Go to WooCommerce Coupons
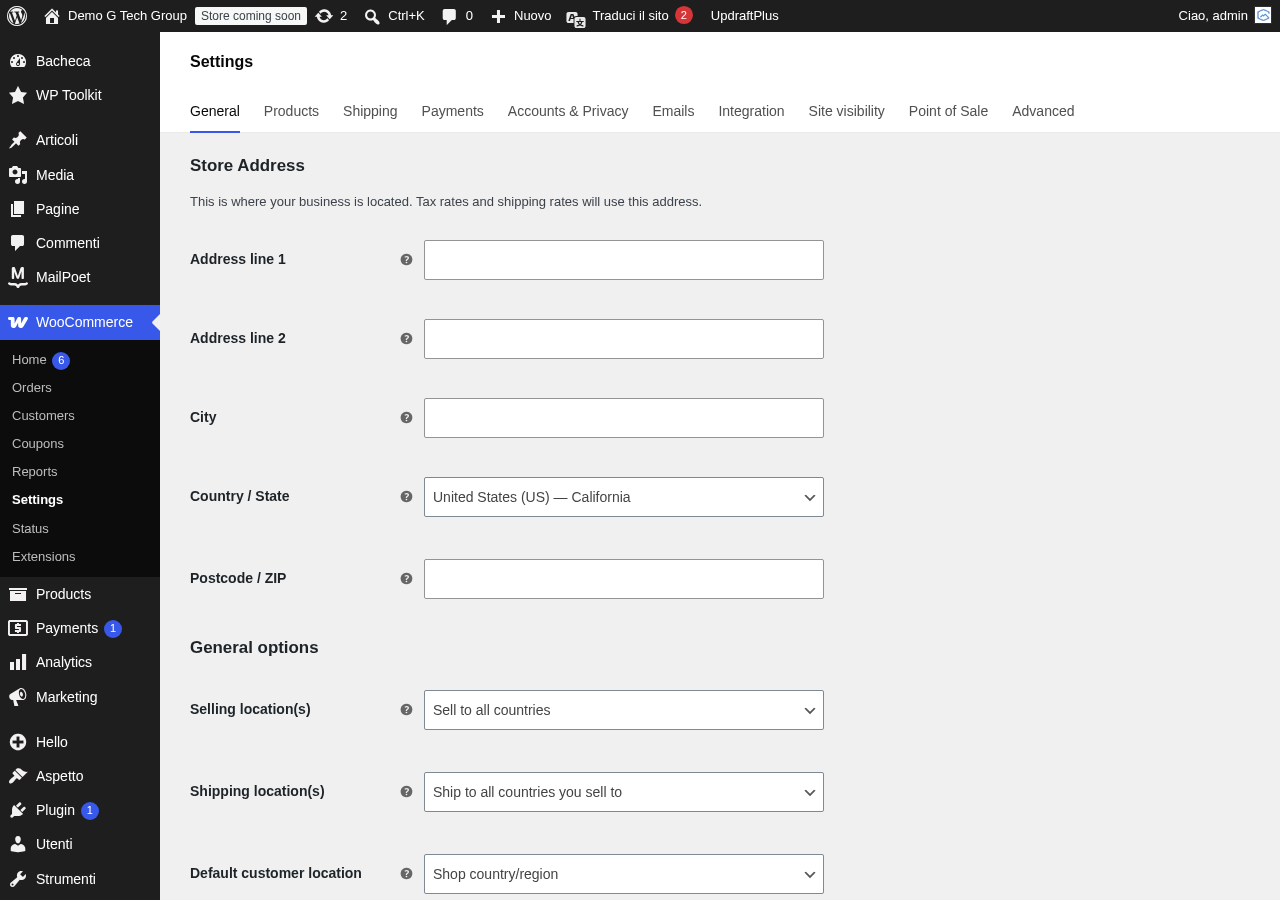This screenshot has height=900, width=1280. [x=38, y=444]
